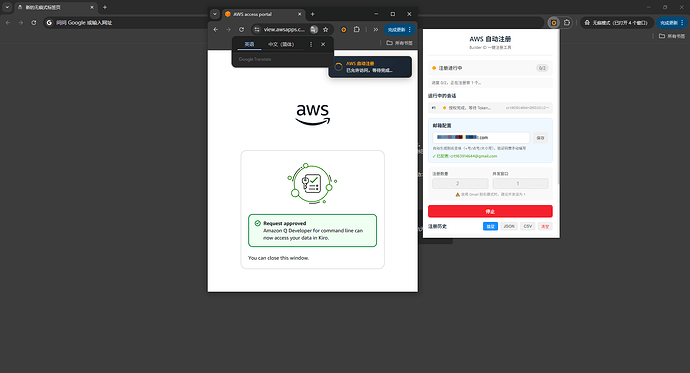
Task: Click AWS 自动注册 popup title
Action: pyautogui.click(x=490, y=39)
